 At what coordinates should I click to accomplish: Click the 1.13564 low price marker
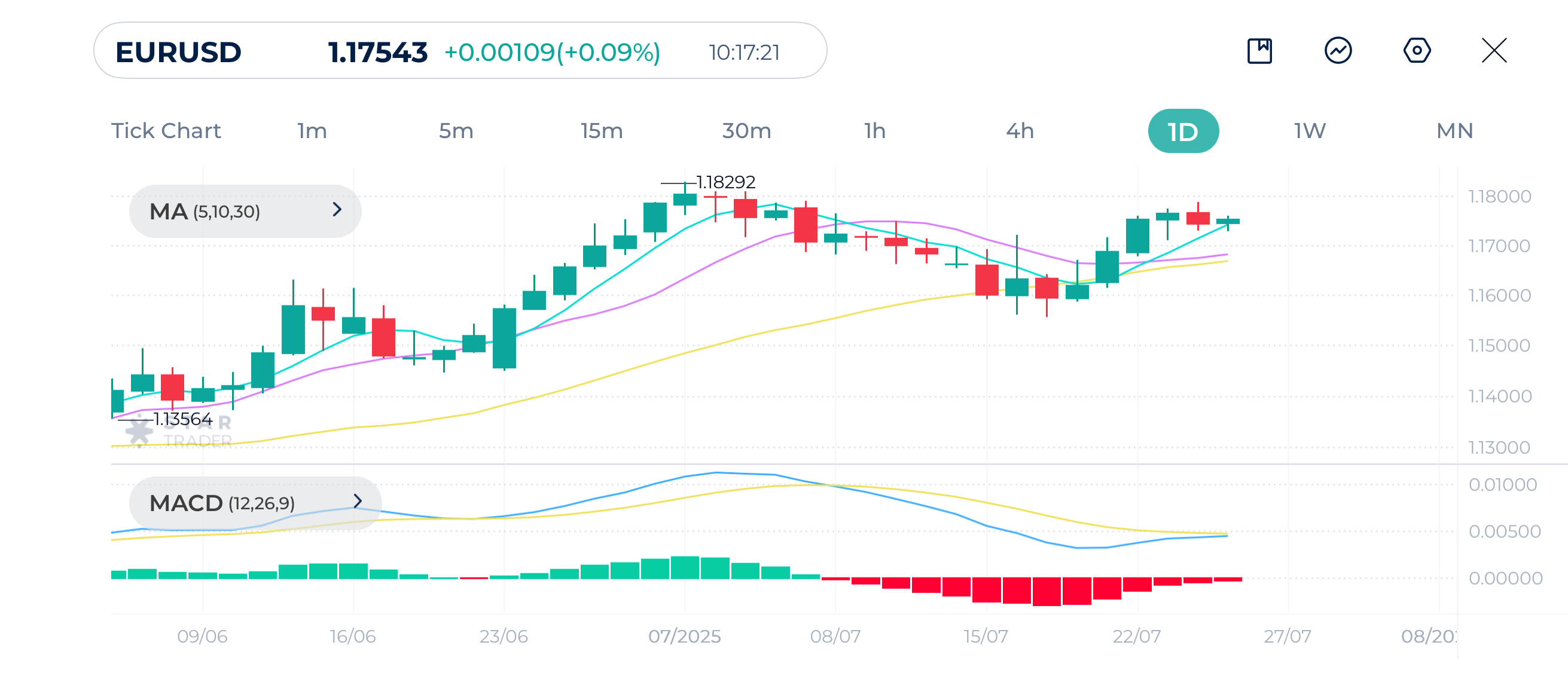point(182,419)
